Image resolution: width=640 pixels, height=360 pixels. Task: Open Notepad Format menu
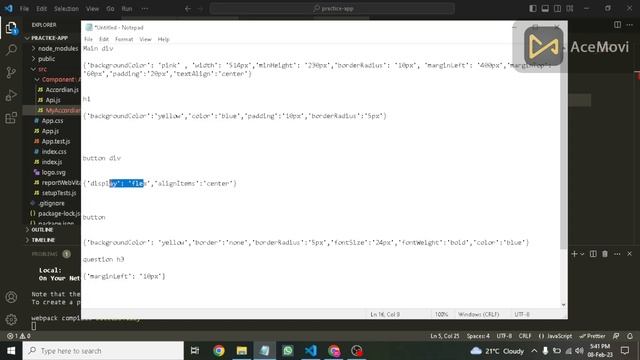click(124, 39)
